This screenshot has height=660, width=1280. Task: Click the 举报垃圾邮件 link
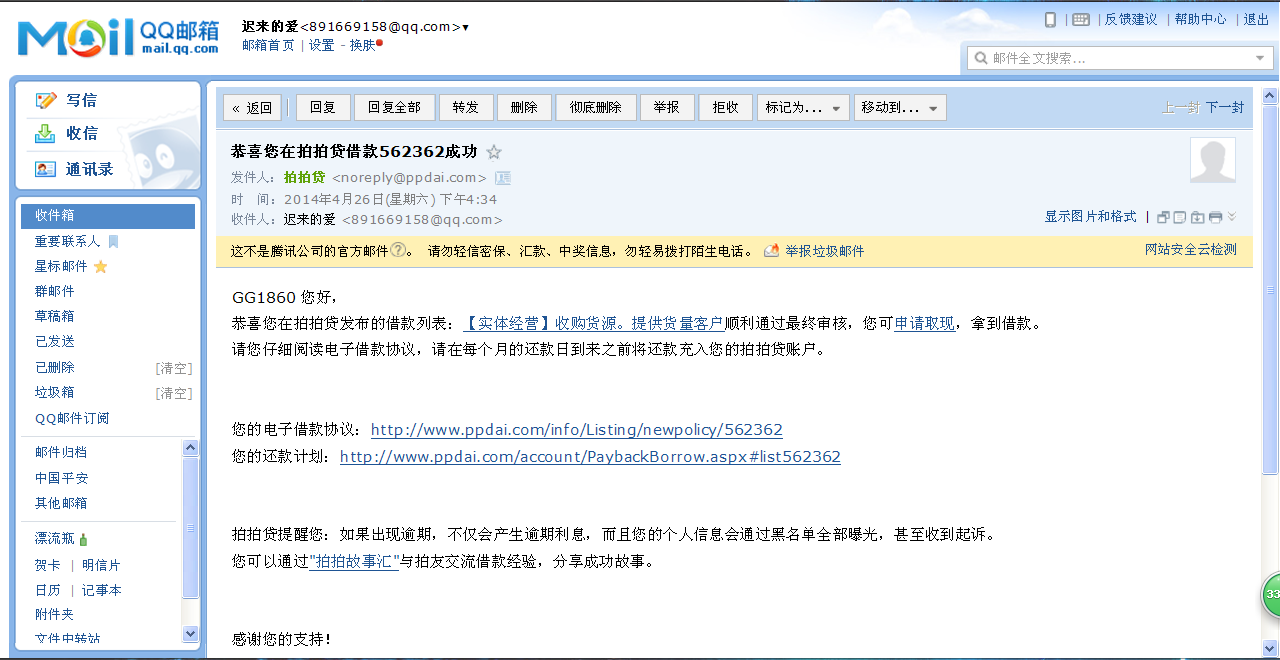825,251
